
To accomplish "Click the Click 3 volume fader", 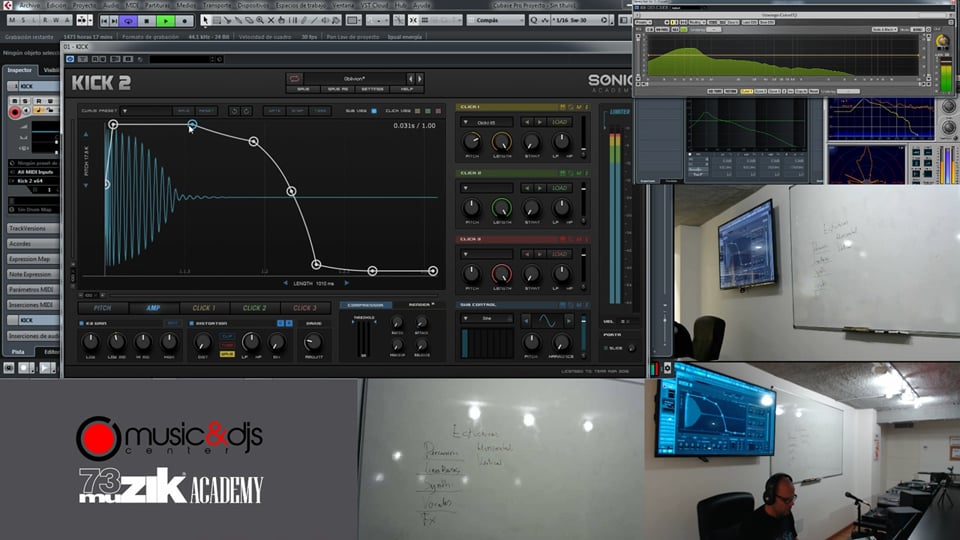I will pyautogui.click(x=583, y=266).
